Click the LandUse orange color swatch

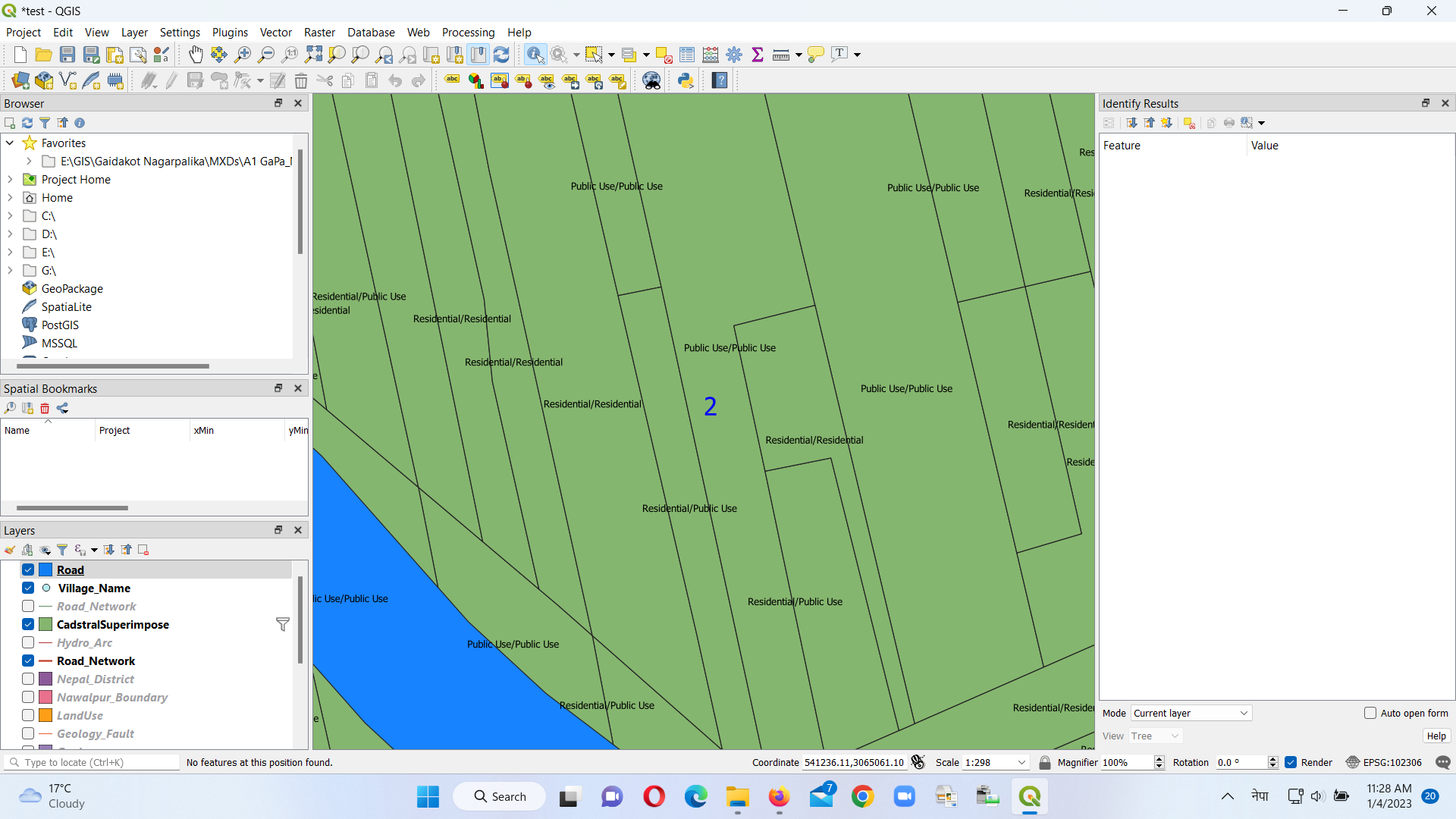[x=45, y=715]
